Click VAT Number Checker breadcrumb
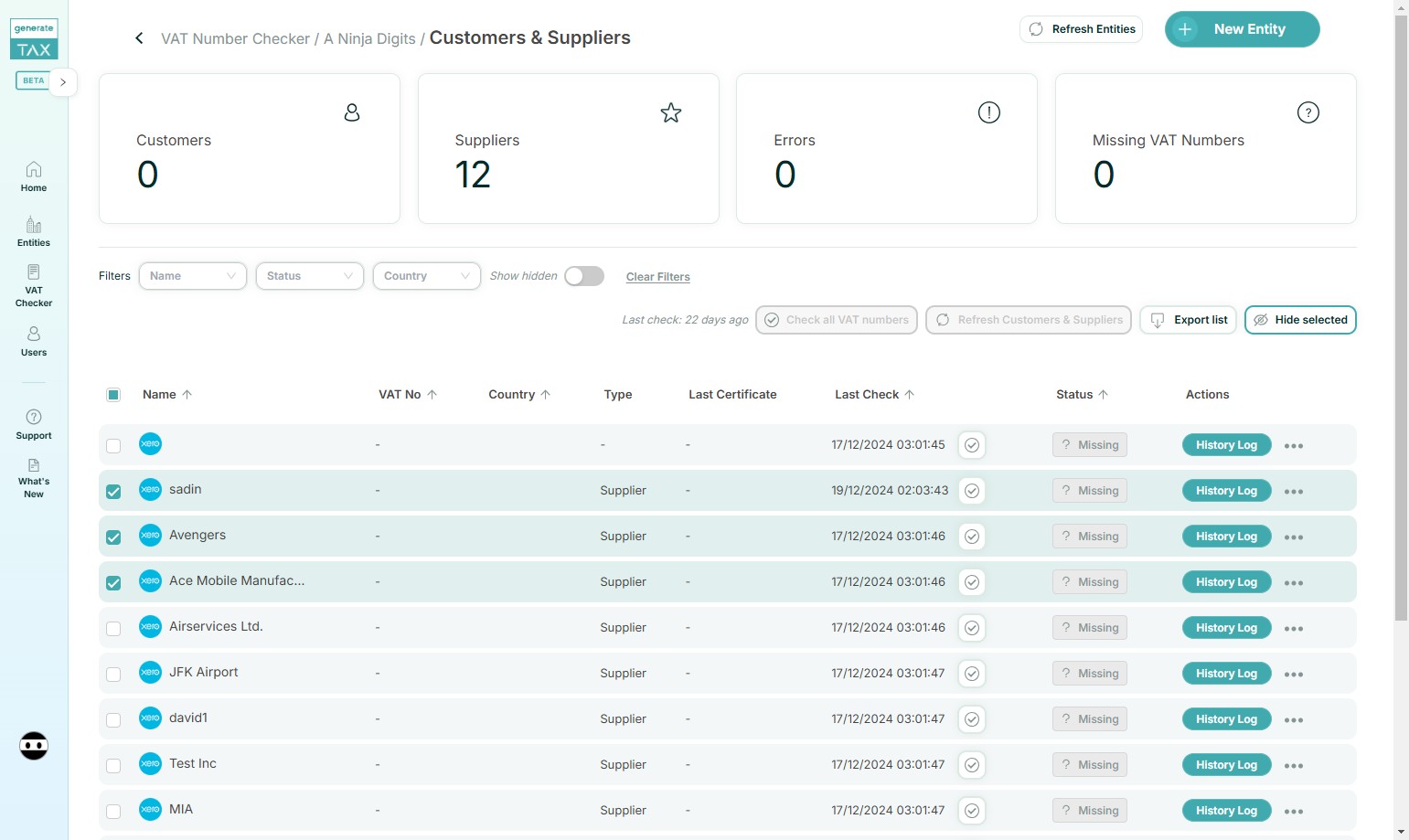Image resolution: width=1409 pixels, height=840 pixels. (x=236, y=38)
